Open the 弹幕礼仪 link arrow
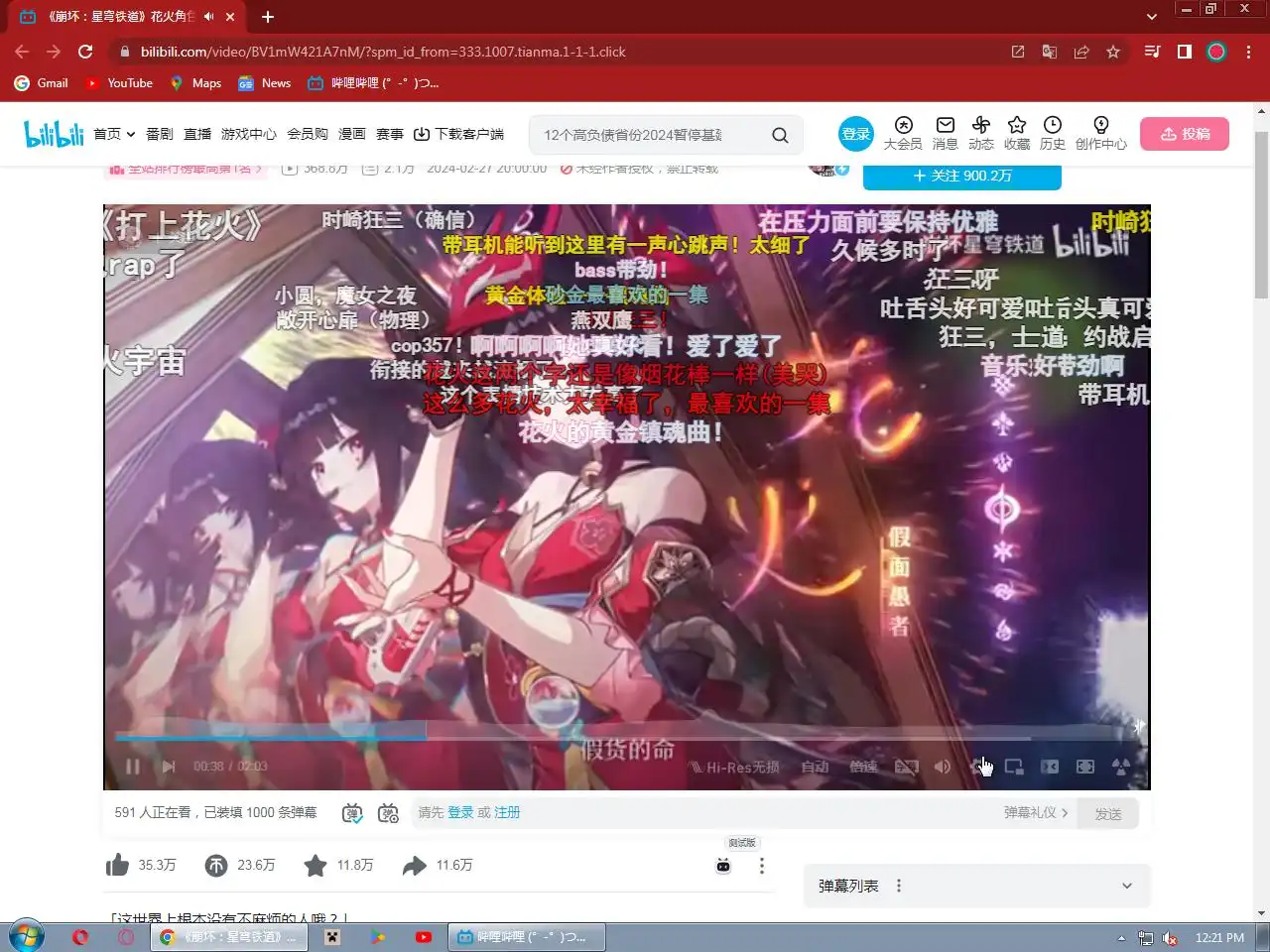The height and width of the screenshot is (952, 1270). point(1065,812)
